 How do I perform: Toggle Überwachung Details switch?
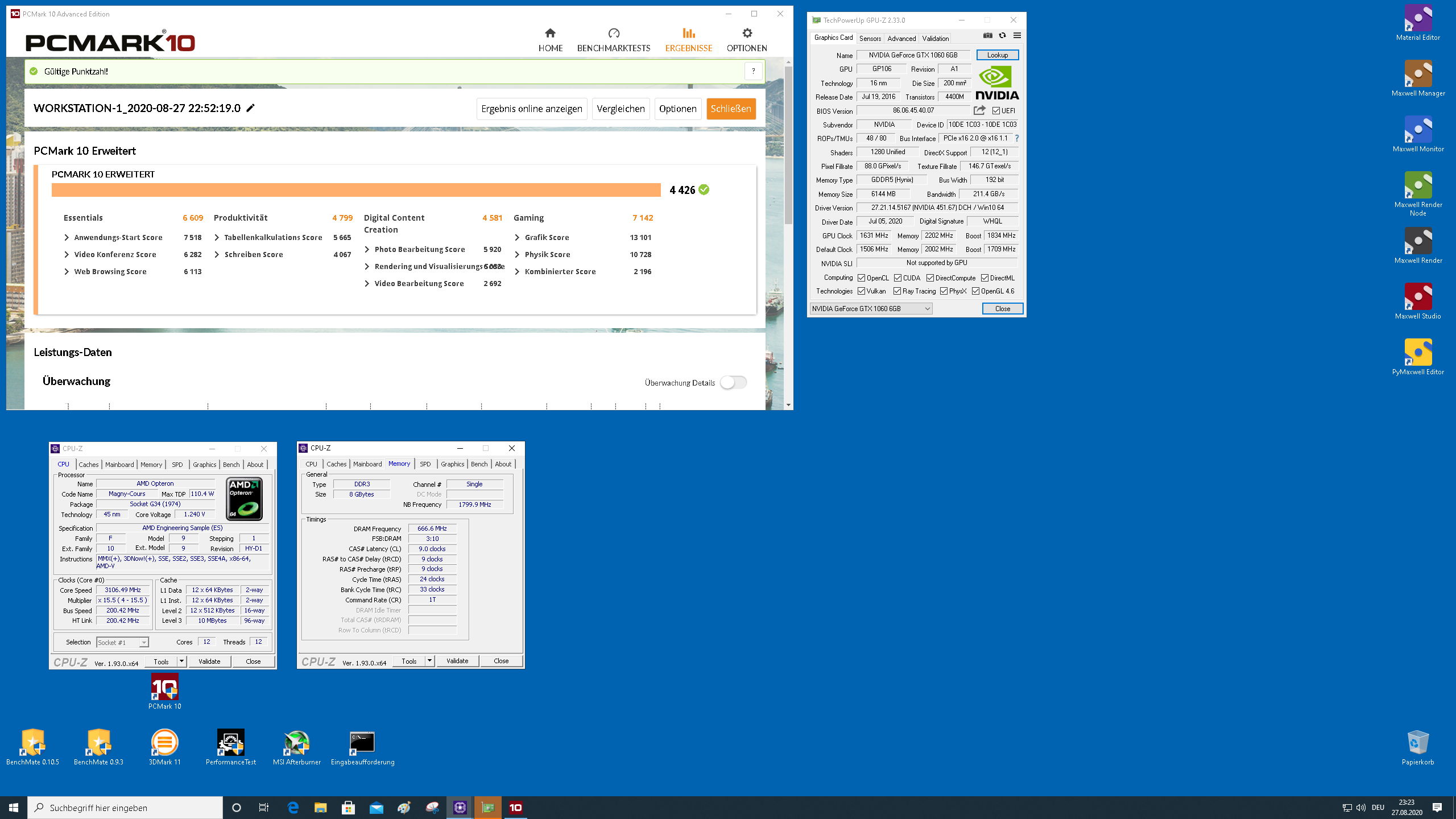[x=733, y=382]
